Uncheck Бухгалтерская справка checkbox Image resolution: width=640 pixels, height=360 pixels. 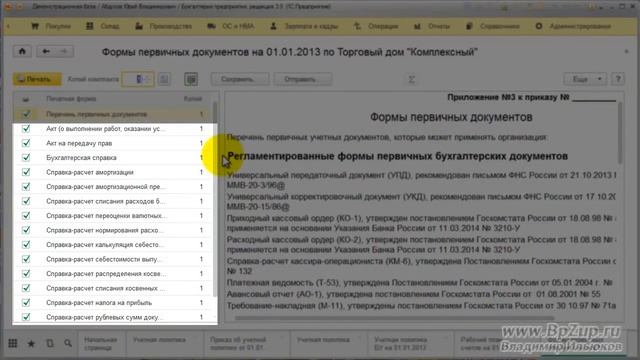point(26,158)
